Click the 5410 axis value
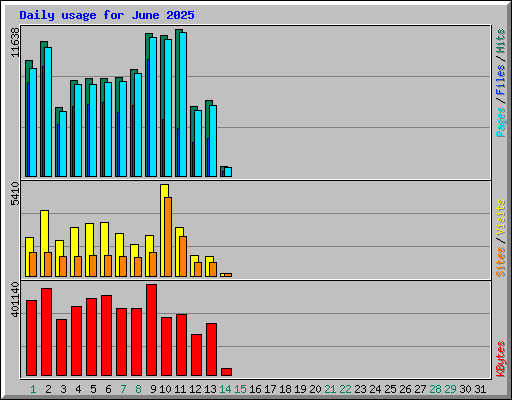Image resolution: width=512 pixels, height=400 pixels. [15, 193]
